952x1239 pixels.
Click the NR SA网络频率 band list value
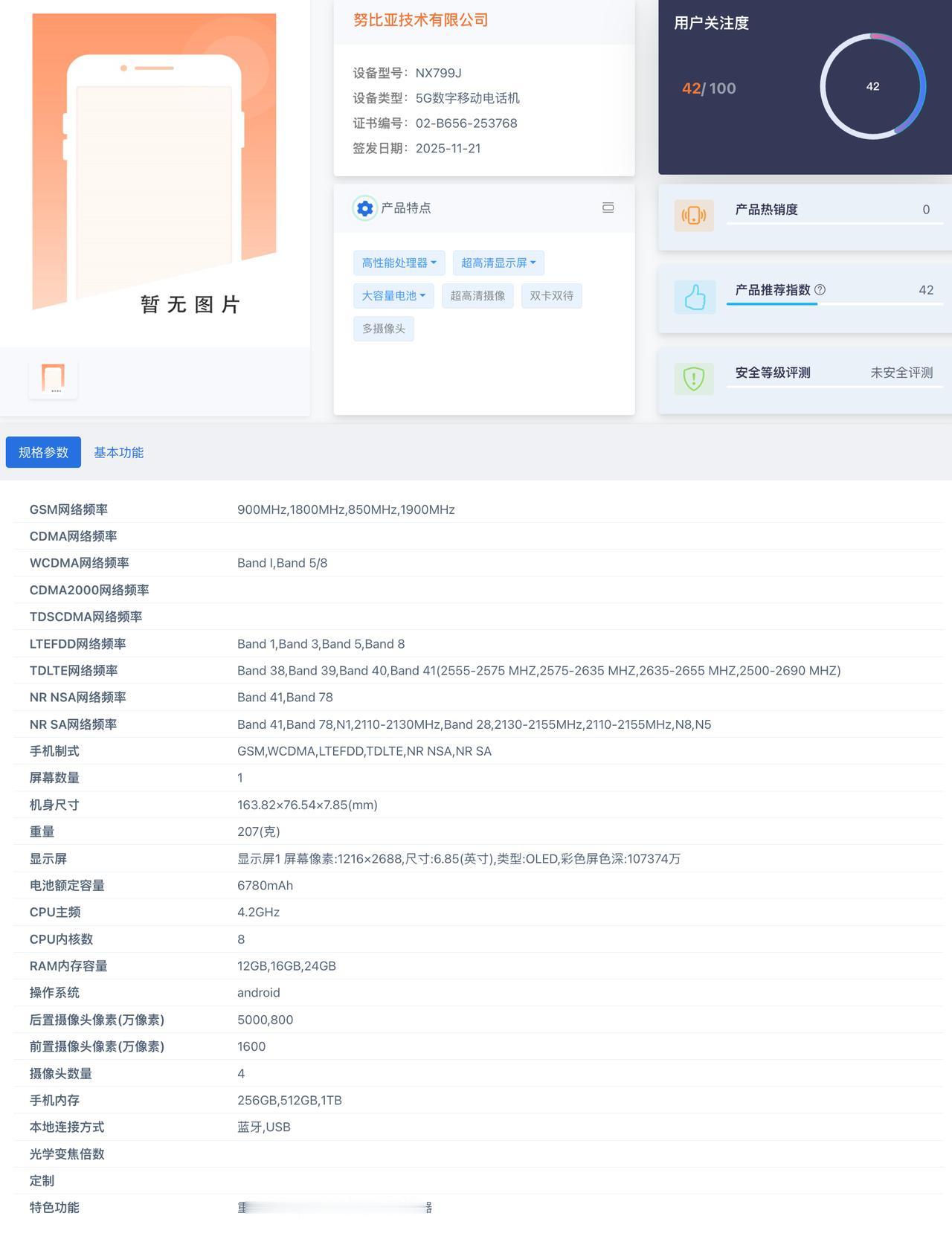click(475, 724)
